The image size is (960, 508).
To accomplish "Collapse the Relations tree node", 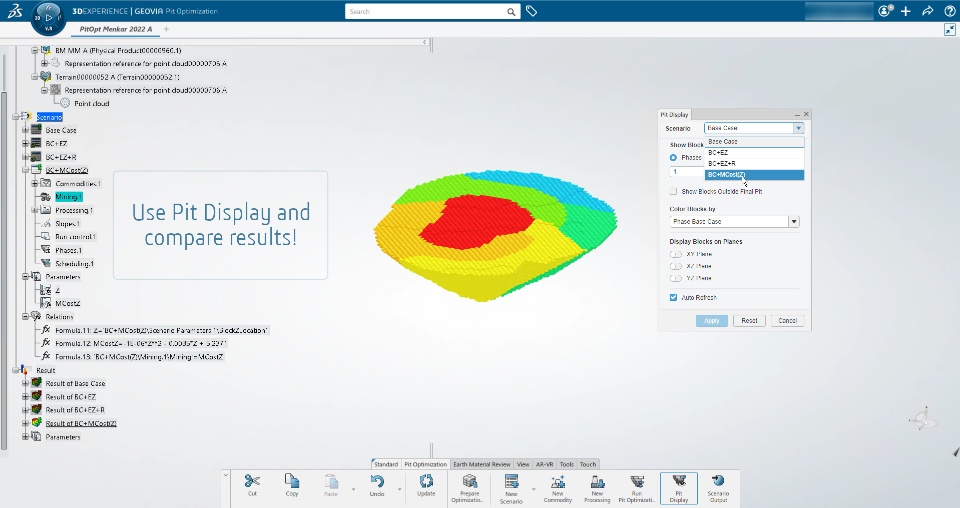I will (x=25, y=317).
